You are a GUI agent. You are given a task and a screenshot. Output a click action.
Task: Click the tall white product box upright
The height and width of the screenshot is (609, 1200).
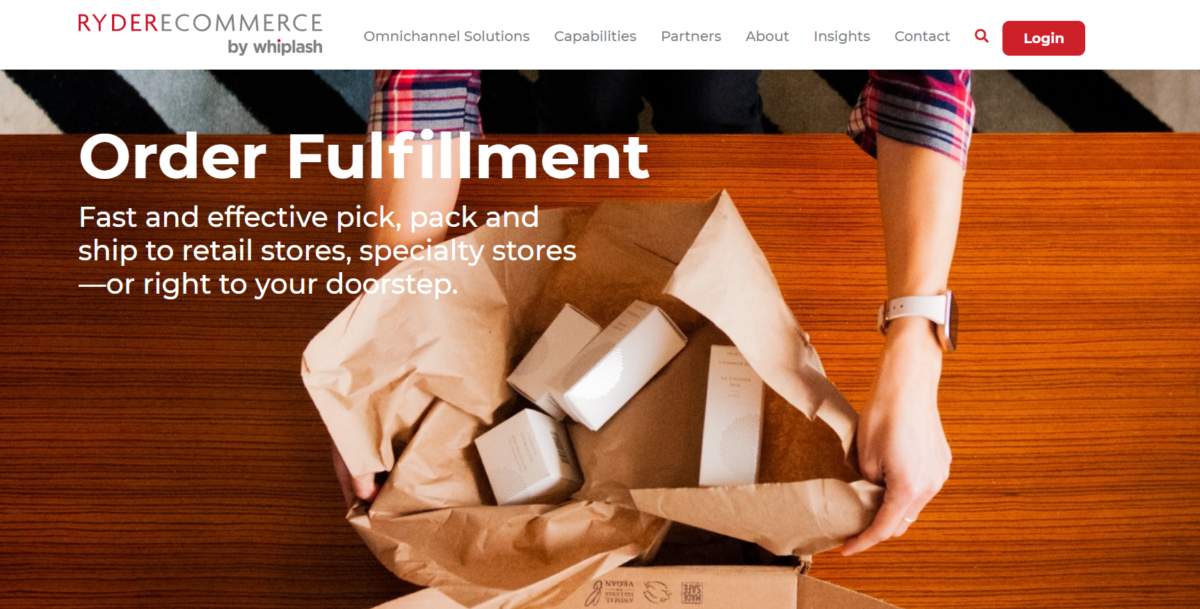(731, 415)
